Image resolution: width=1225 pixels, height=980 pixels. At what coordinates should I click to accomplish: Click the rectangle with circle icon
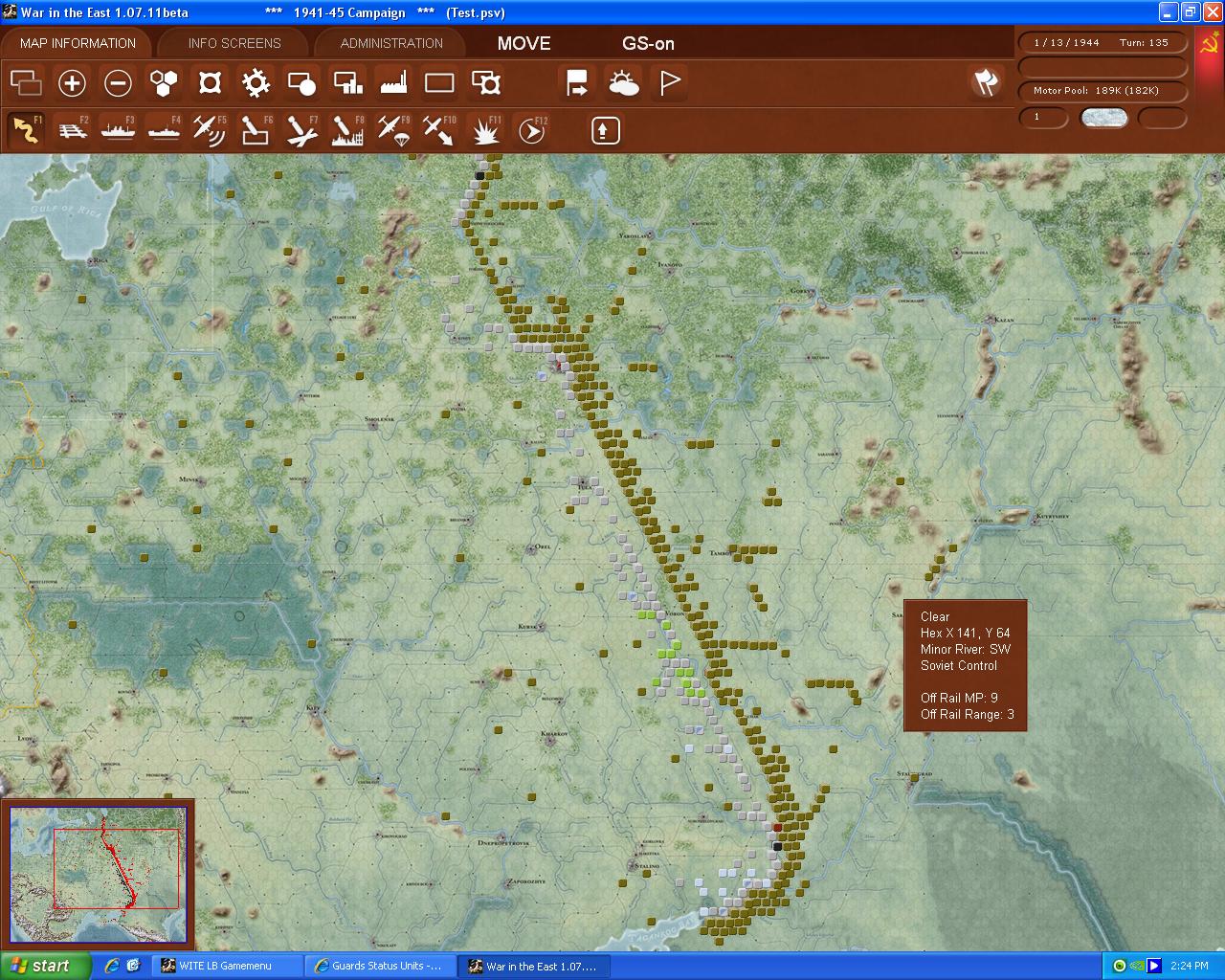tap(301, 83)
